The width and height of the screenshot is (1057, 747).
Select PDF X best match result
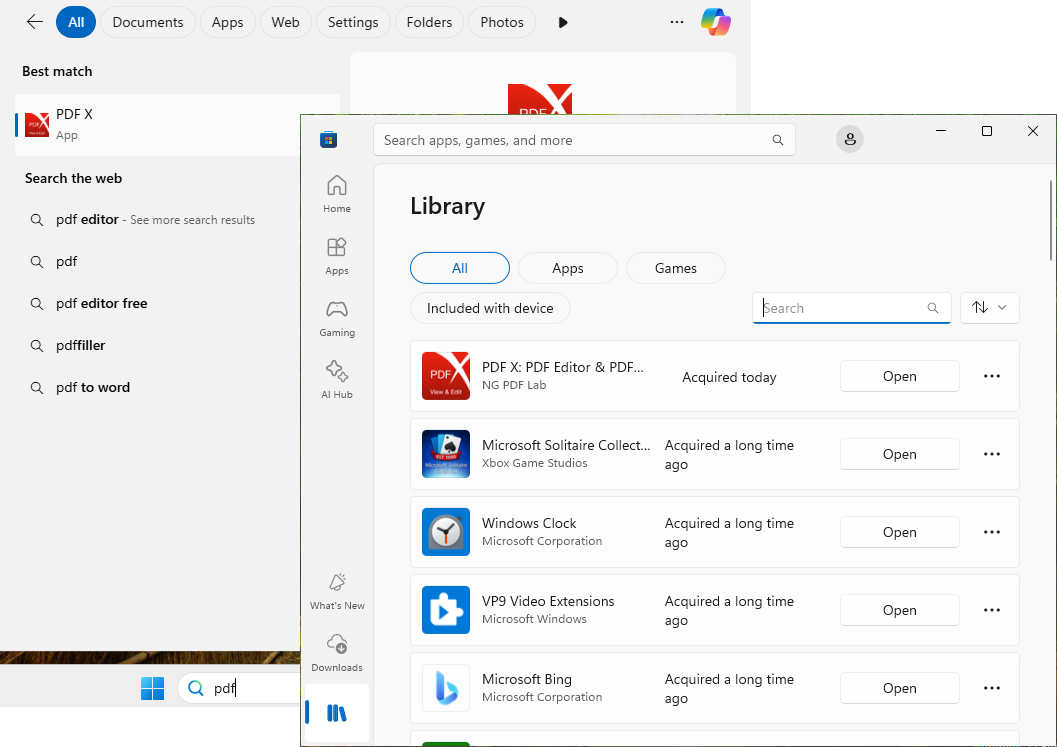pyautogui.click(x=158, y=125)
